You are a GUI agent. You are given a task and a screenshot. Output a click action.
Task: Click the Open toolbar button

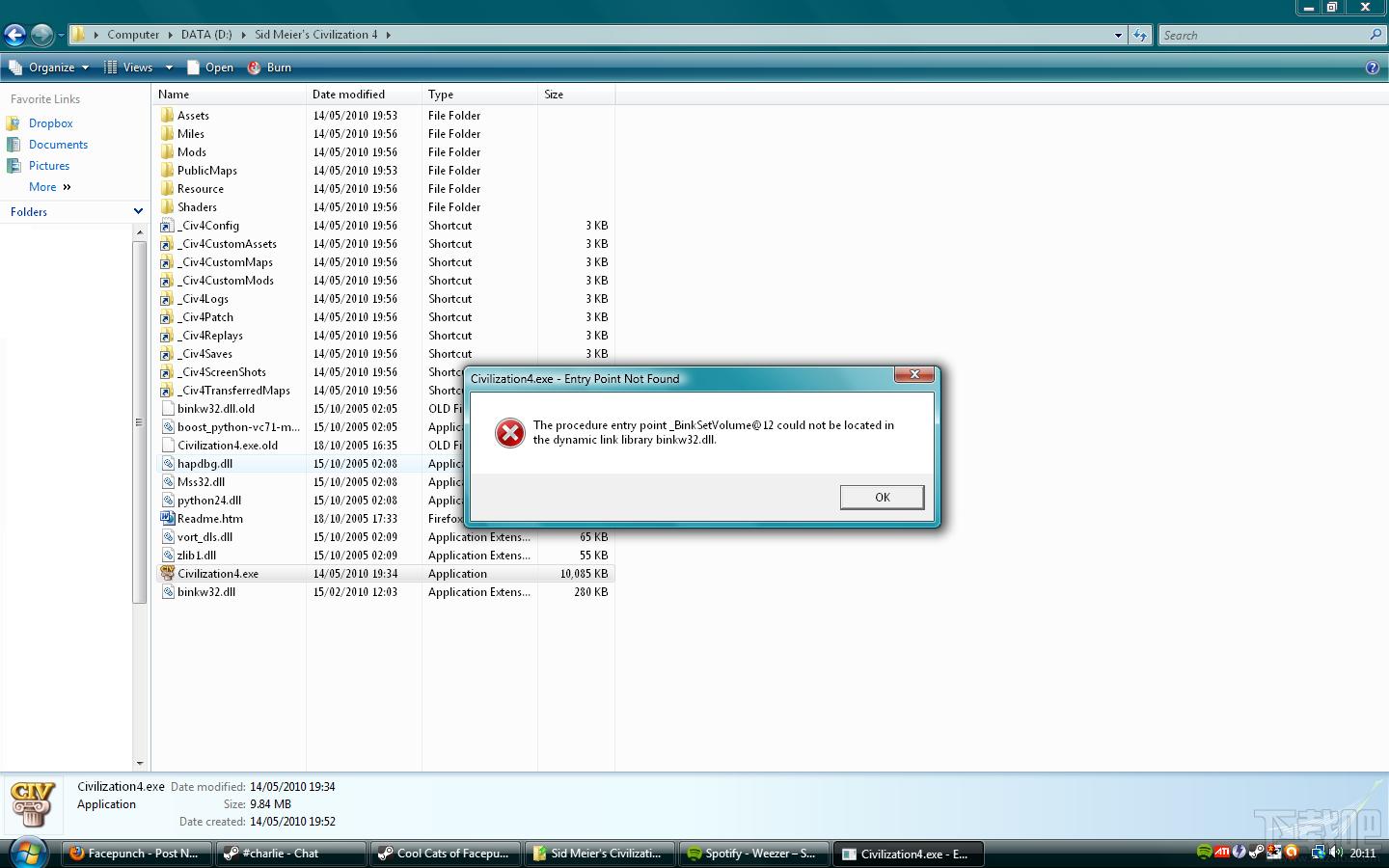[x=210, y=68]
